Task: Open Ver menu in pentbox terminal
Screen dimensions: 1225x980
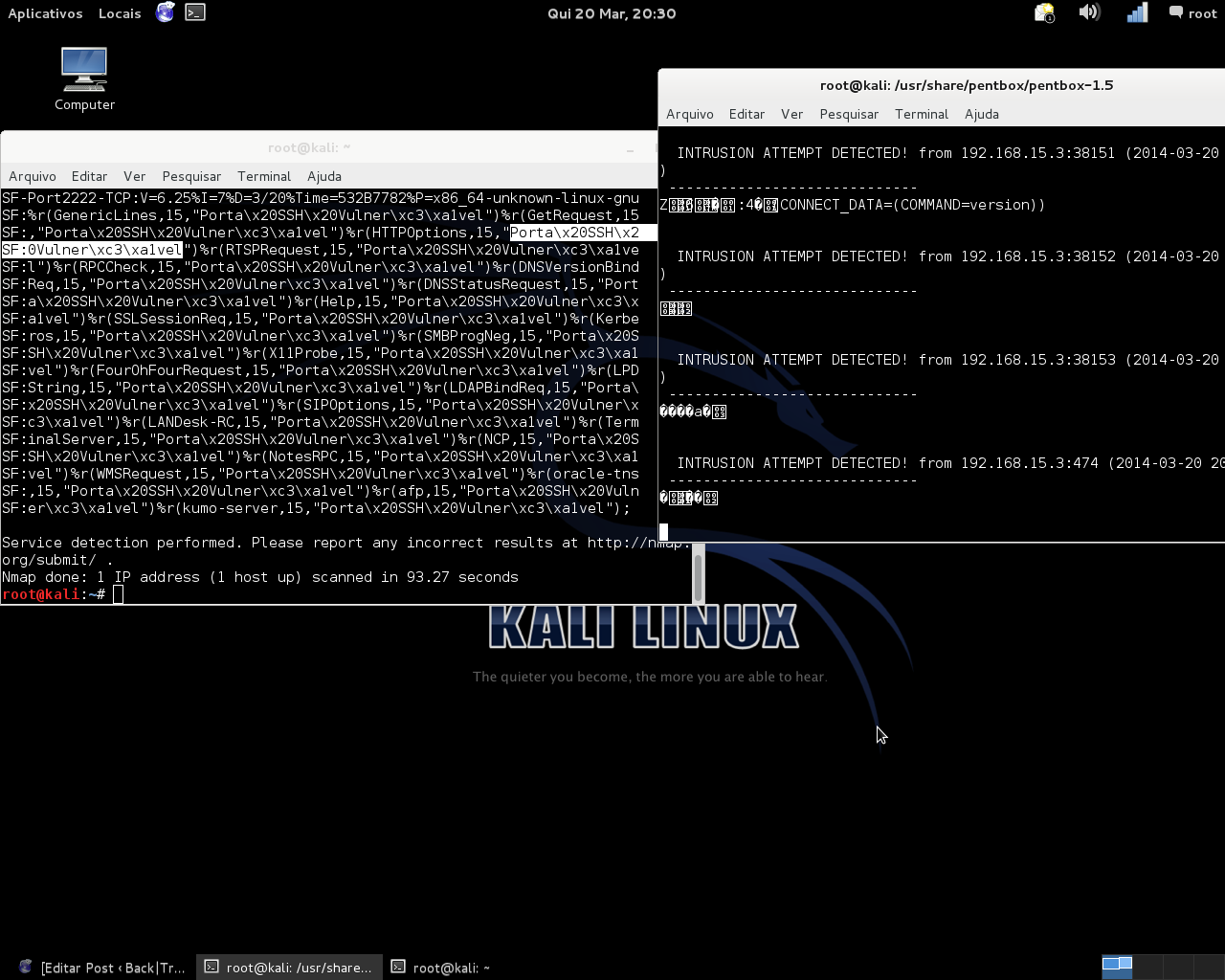Action: click(x=791, y=114)
